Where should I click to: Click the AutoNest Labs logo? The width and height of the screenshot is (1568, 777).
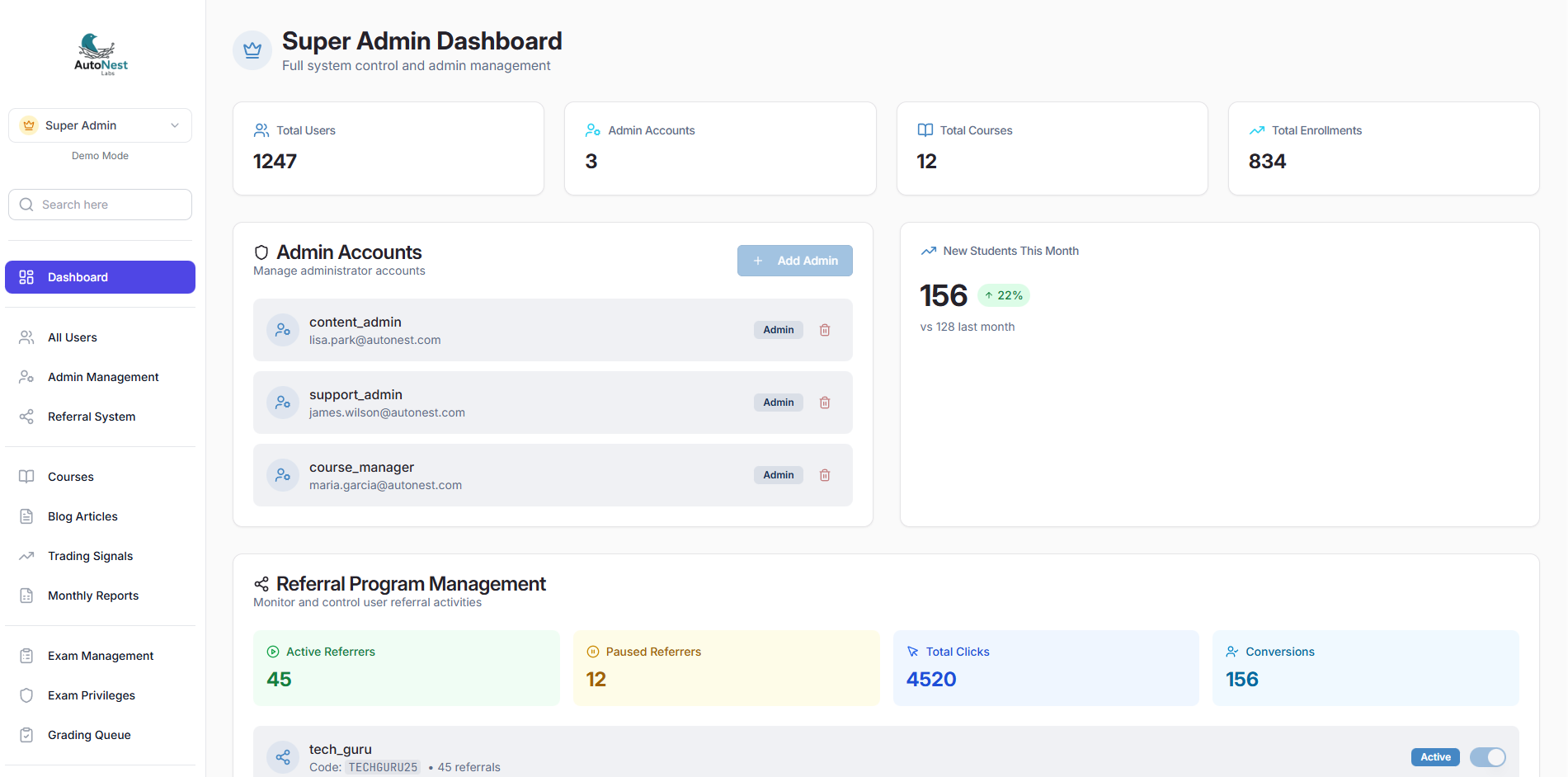click(x=101, y=54)
